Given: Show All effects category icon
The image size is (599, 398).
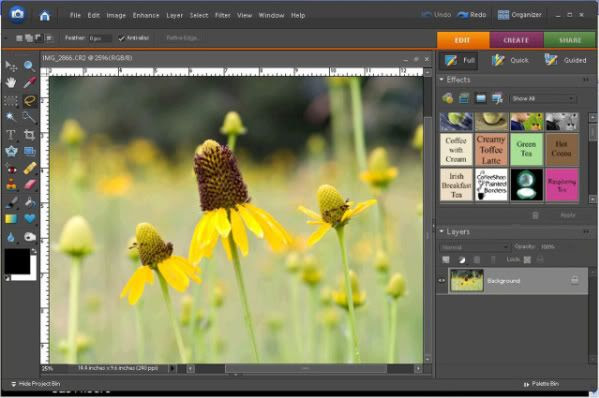Looking at the screenshot, I should (x=497, y=99).
